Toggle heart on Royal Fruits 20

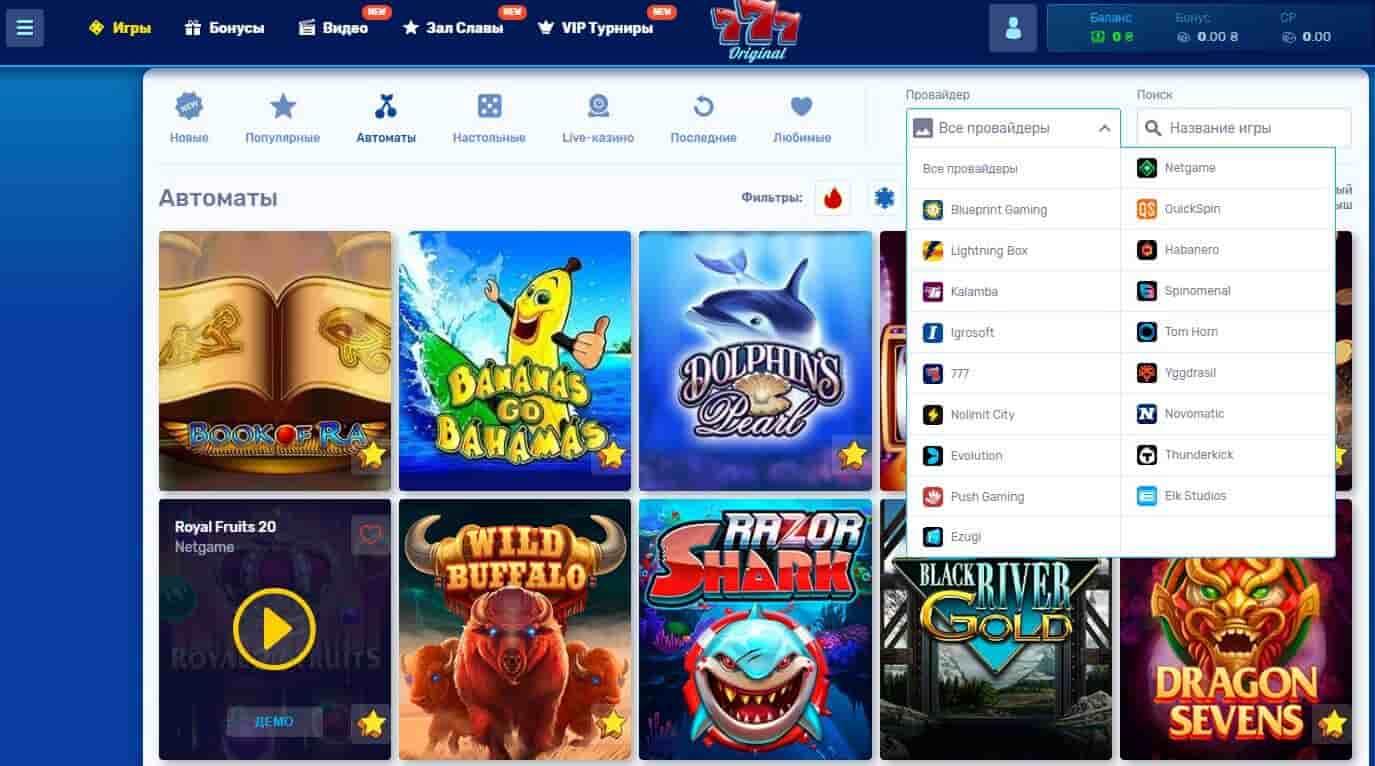click(x=370, y=535)
